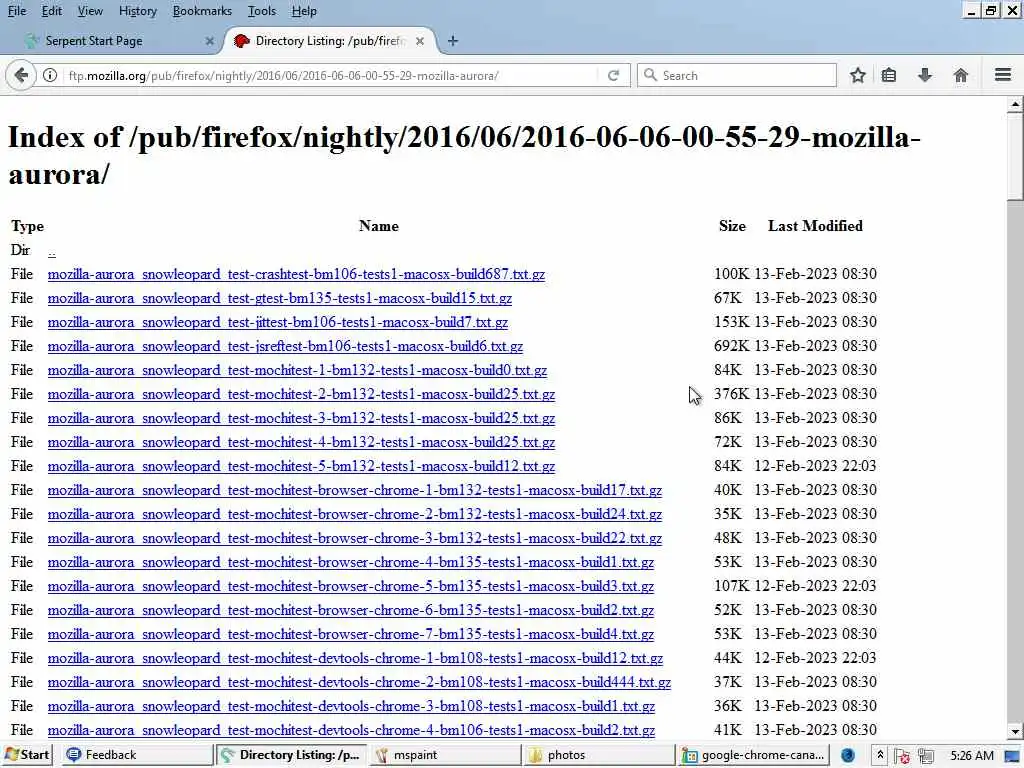Open test-mochitest-5-bm132 build12 file link
Screen dimensions: 1024x768
click(301, 466)
